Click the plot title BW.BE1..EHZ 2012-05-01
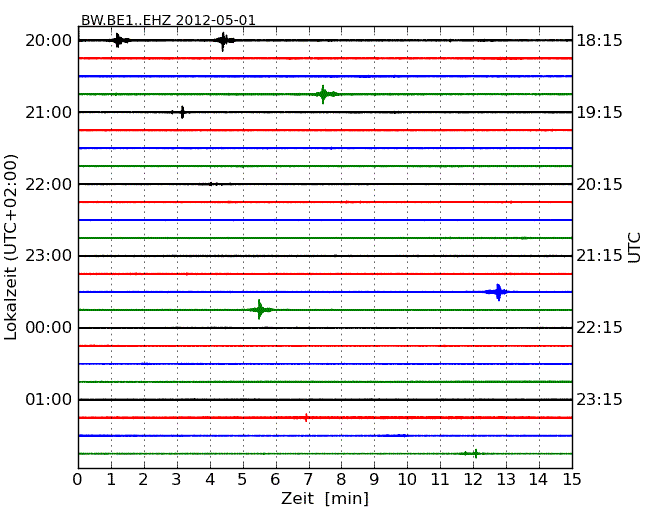650x520 pixels. click(168, 20)
